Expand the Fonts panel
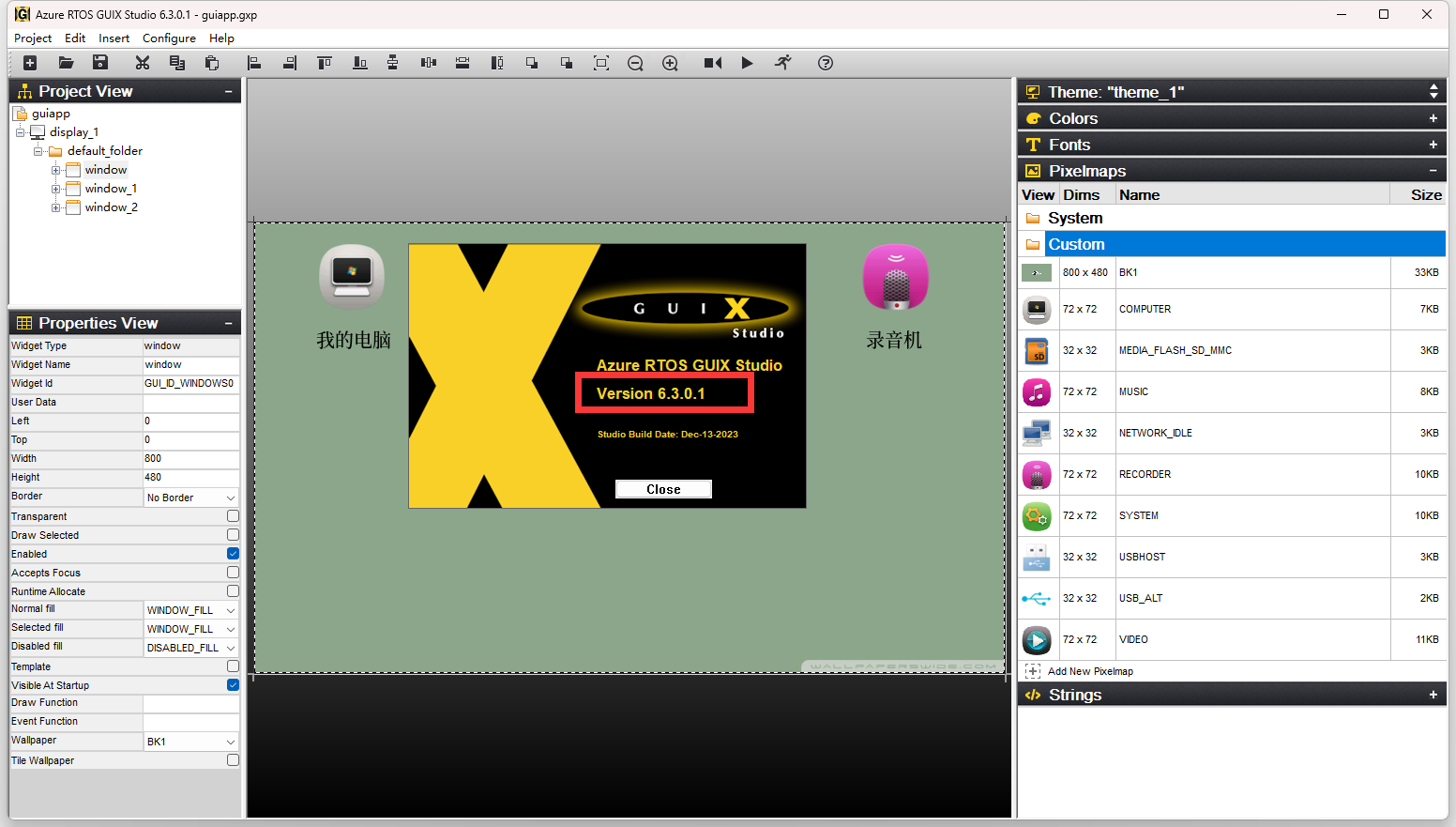 [x=1433, y=145]
